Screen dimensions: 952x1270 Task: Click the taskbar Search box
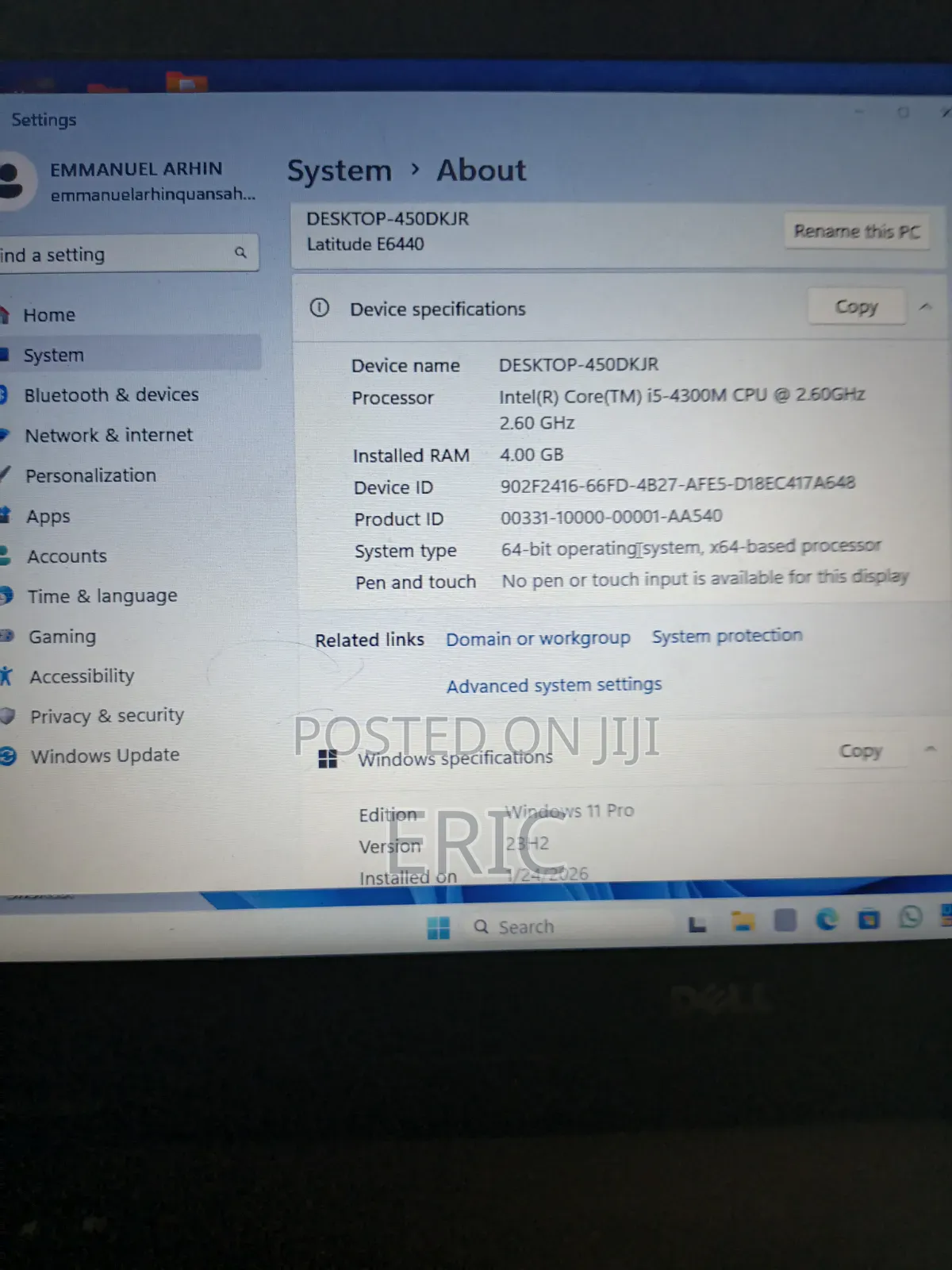coord(570,926)
